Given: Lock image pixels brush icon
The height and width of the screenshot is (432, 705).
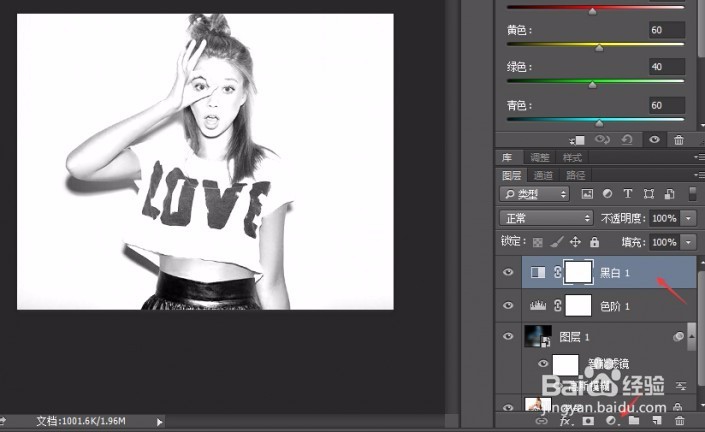Looking at the screenshot, I should coord(557,242).
